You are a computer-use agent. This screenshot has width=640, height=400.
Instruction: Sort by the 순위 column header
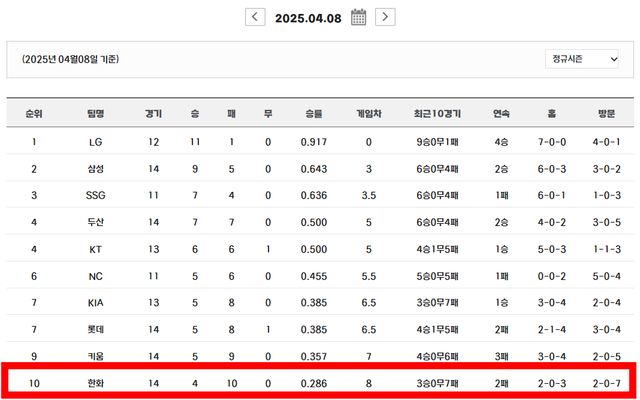coord(34,113)
